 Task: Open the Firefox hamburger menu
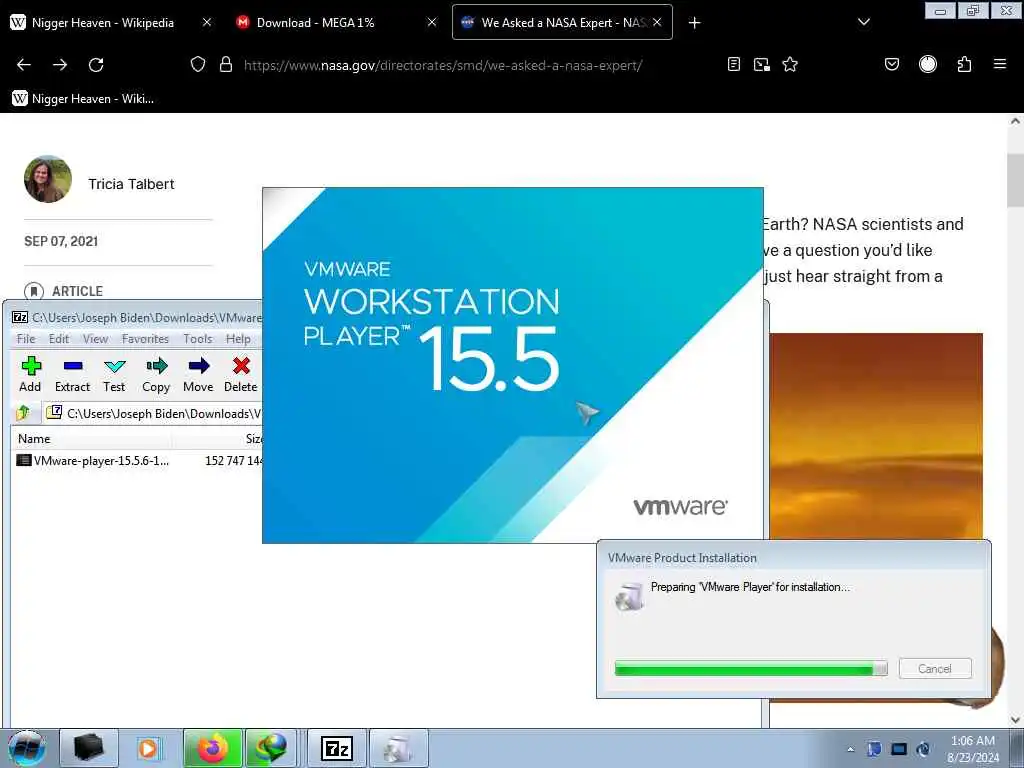(x=1000, y=65)
